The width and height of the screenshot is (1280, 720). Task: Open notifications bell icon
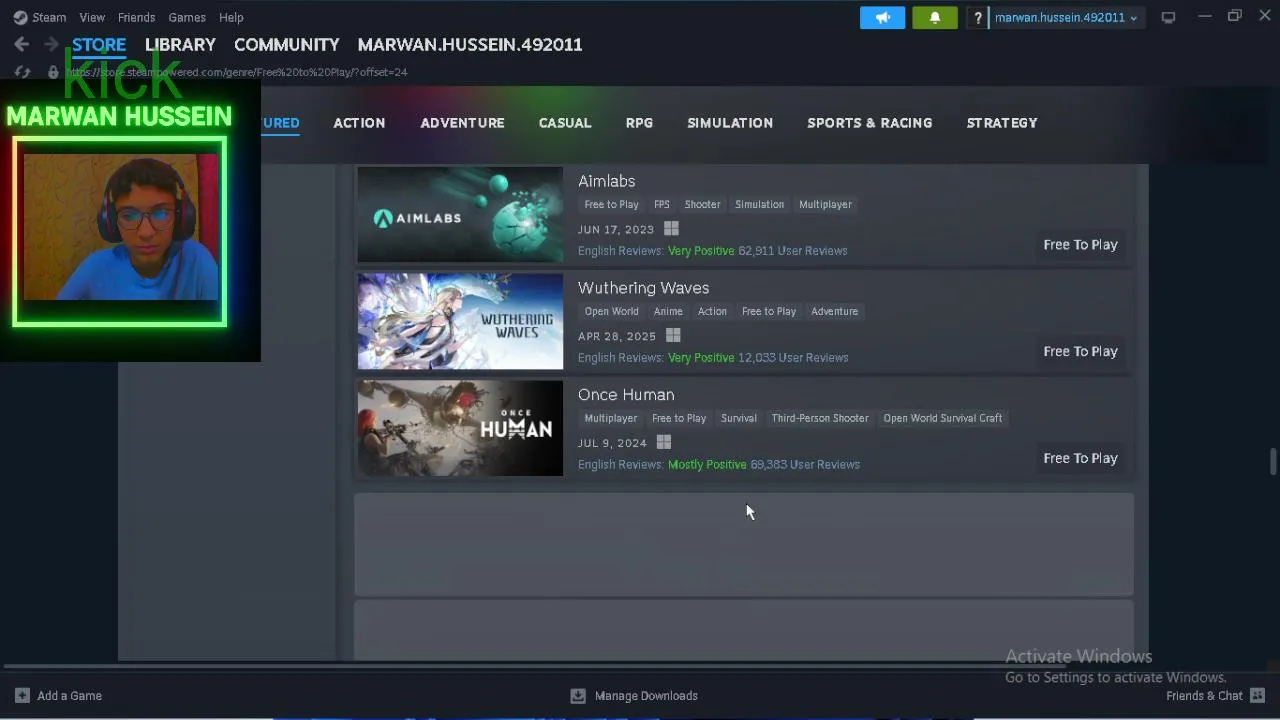point(935,17)
